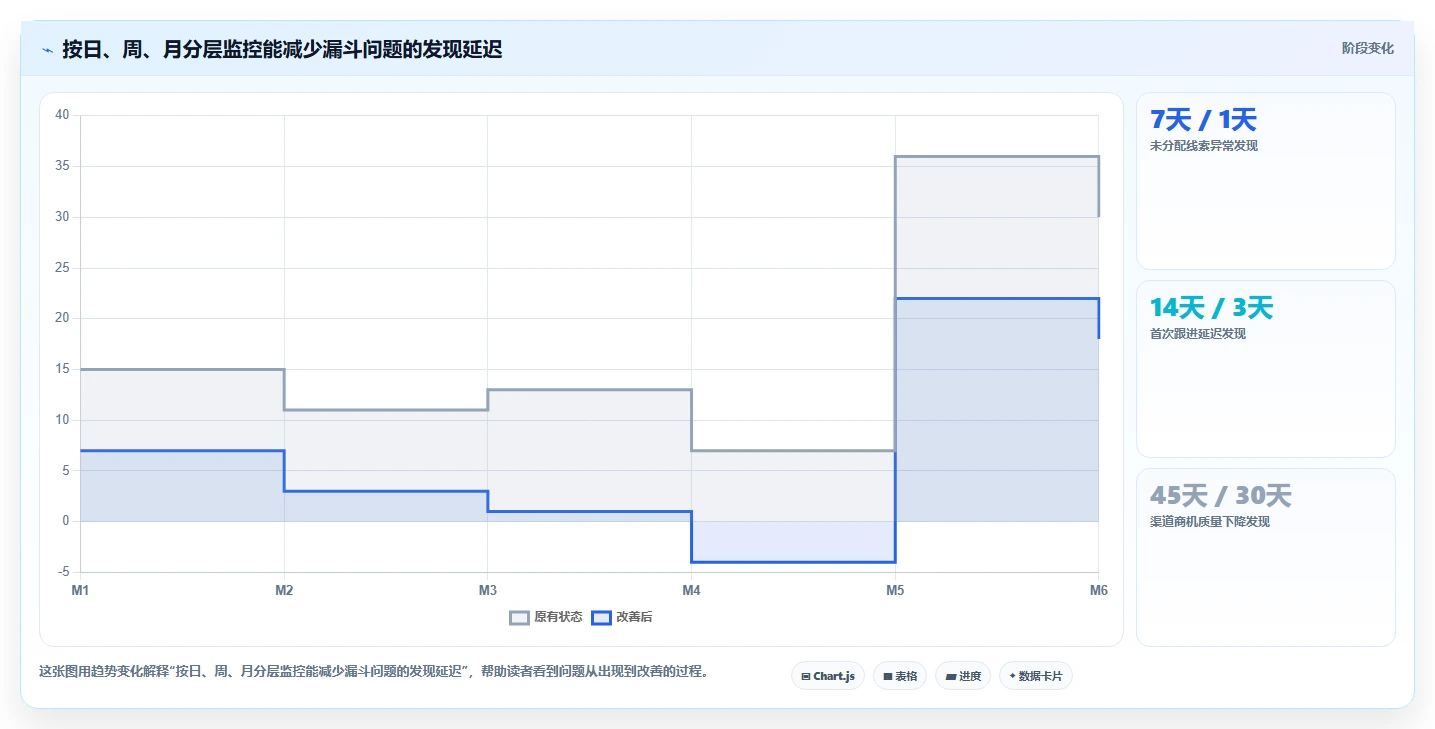
Task: Click the Chart.js tag button
Action: pyautogui.click(x=827, y=676)
